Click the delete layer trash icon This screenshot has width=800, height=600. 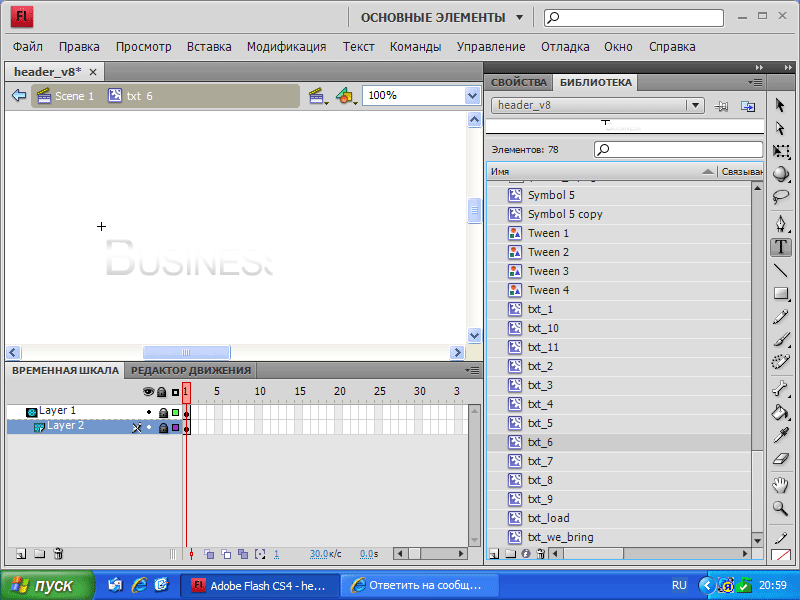click(x=58, y=554)
